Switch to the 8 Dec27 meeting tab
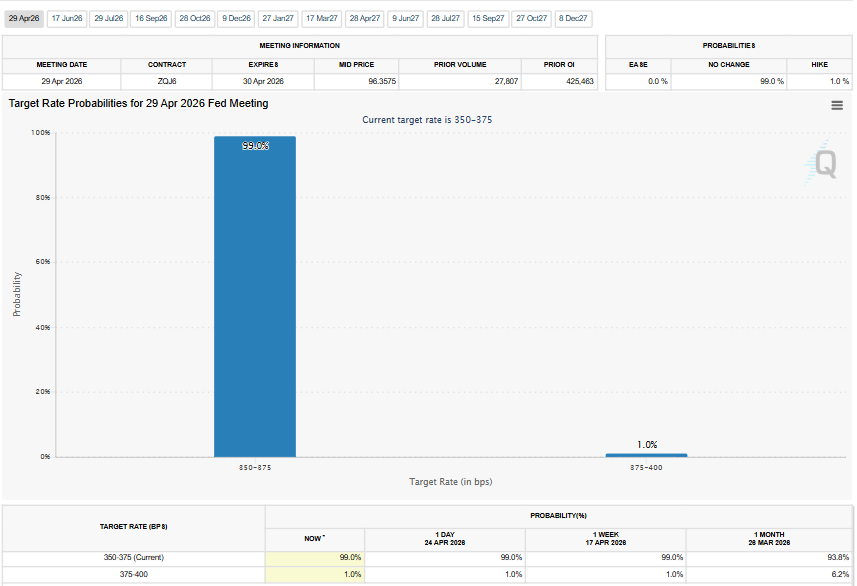This screenshot has height=586, width=857. pos(573,18)
